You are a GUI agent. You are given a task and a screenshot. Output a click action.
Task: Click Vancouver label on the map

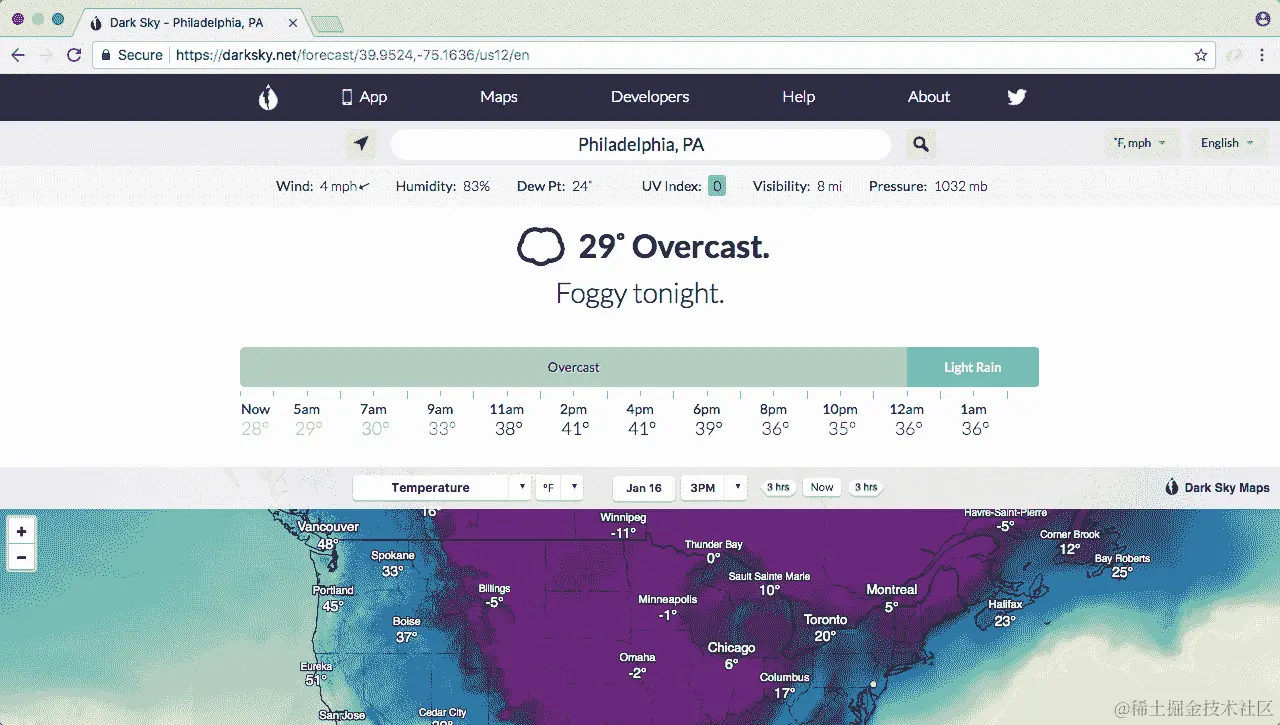[328, 527]
